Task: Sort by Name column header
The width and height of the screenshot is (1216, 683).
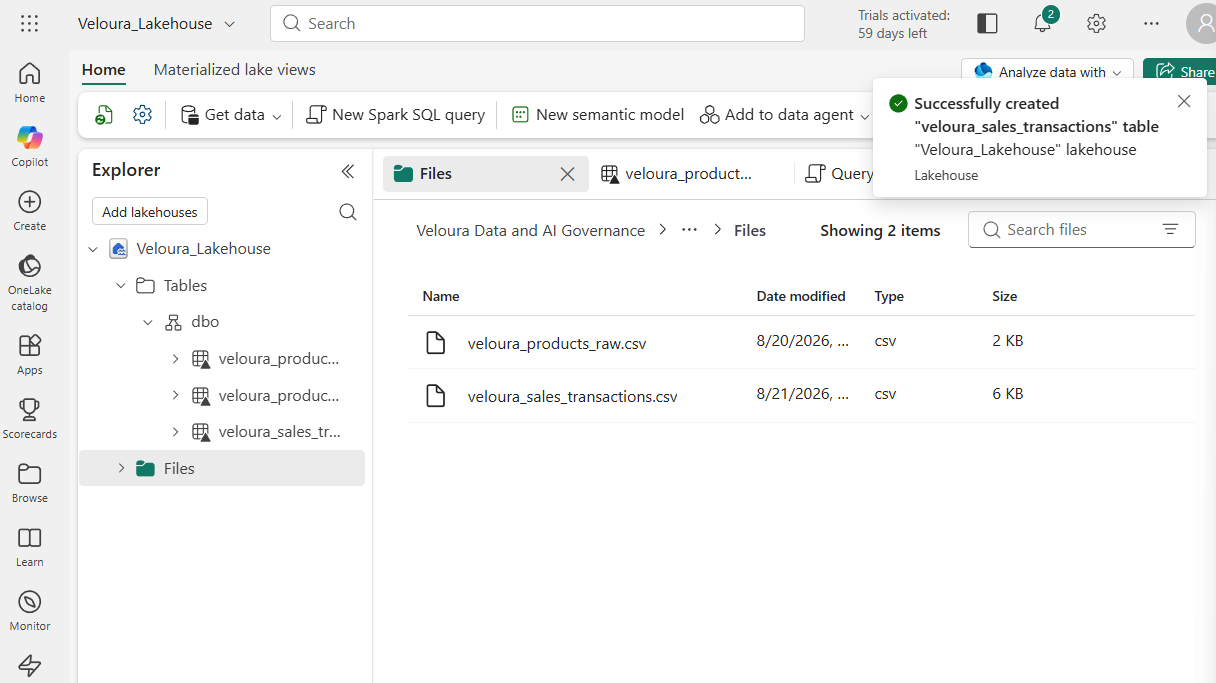Action: coord(441,296)
